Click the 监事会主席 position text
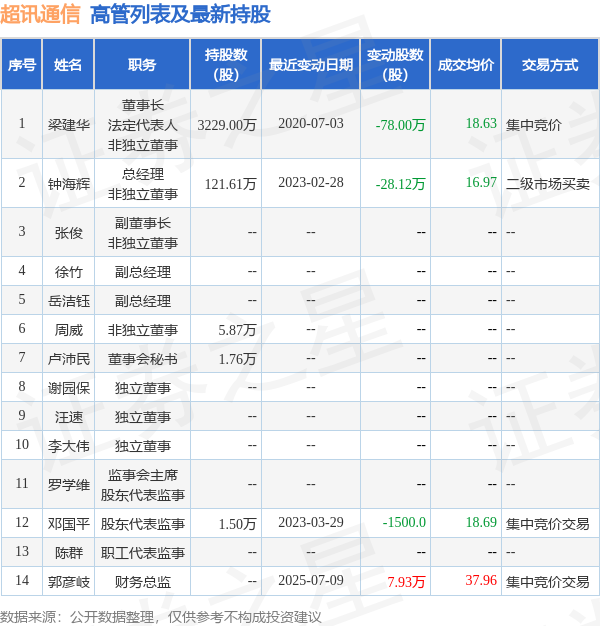The width and height of the screenshot is (600, 626). coord(143,475)
